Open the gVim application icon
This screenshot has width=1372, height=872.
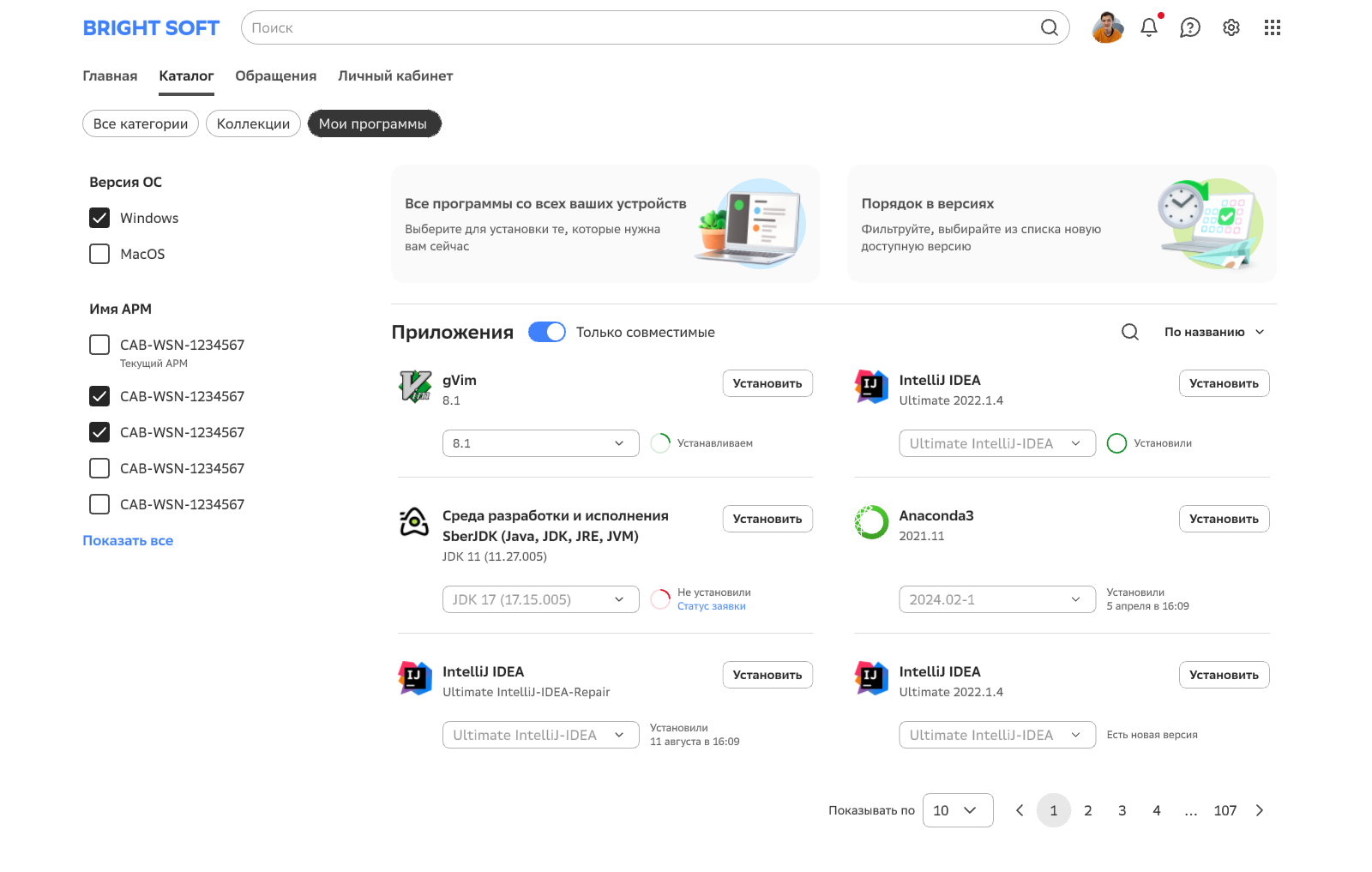[x=415, y=387]
